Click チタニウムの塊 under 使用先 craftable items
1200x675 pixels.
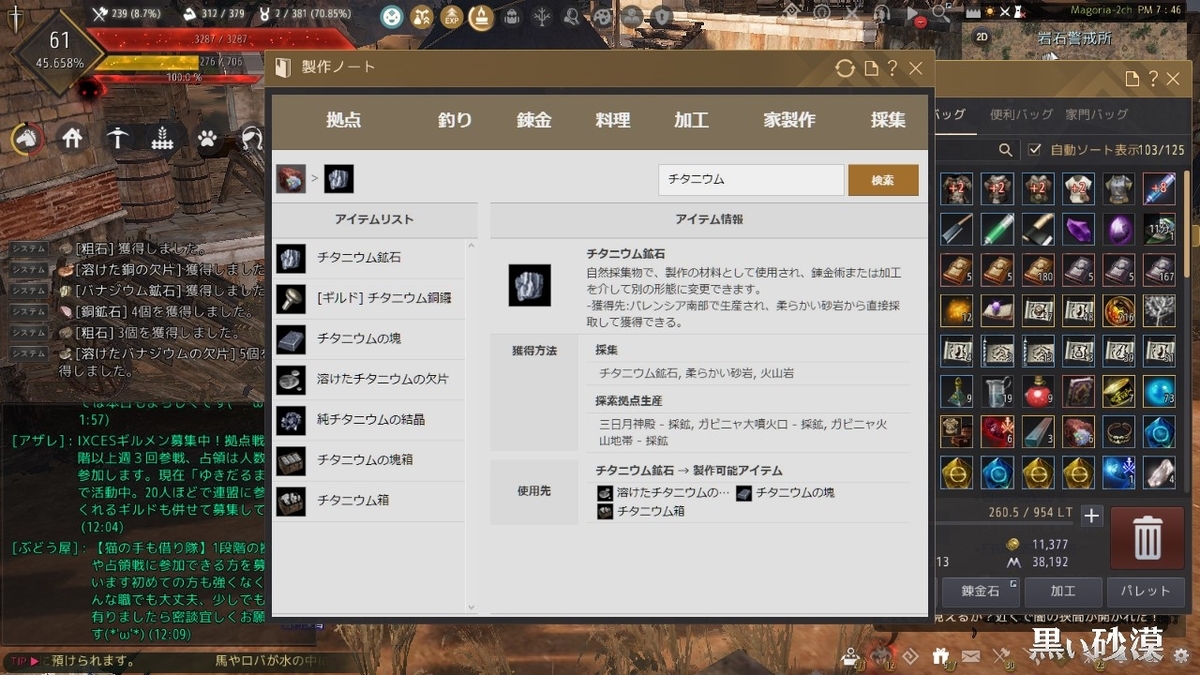[x=786, y=492]
